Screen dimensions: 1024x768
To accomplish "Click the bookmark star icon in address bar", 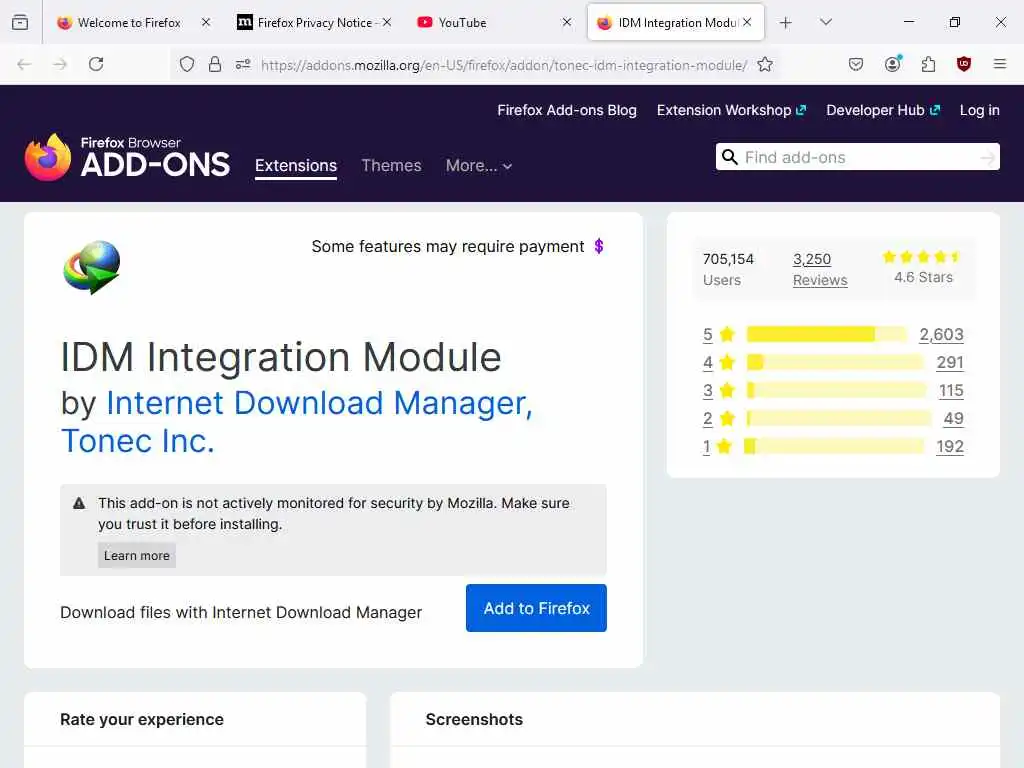I will (765, 64).
